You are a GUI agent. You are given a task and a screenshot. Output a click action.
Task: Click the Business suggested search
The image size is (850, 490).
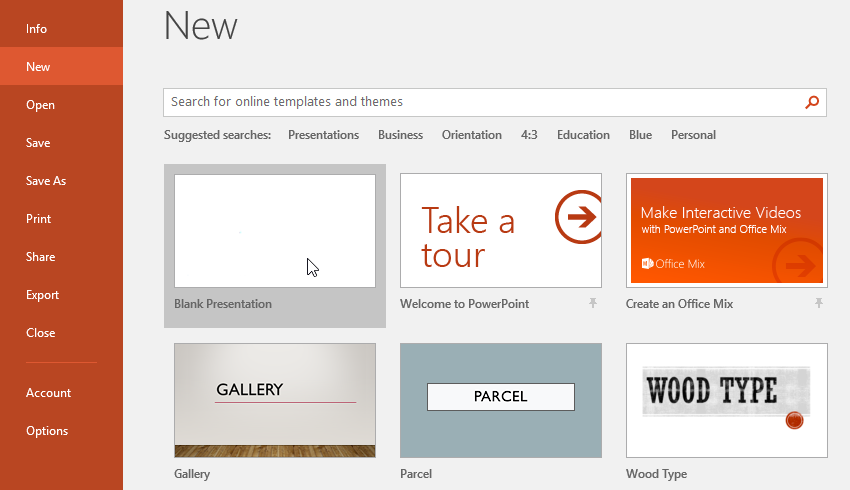tap(400, 135)
